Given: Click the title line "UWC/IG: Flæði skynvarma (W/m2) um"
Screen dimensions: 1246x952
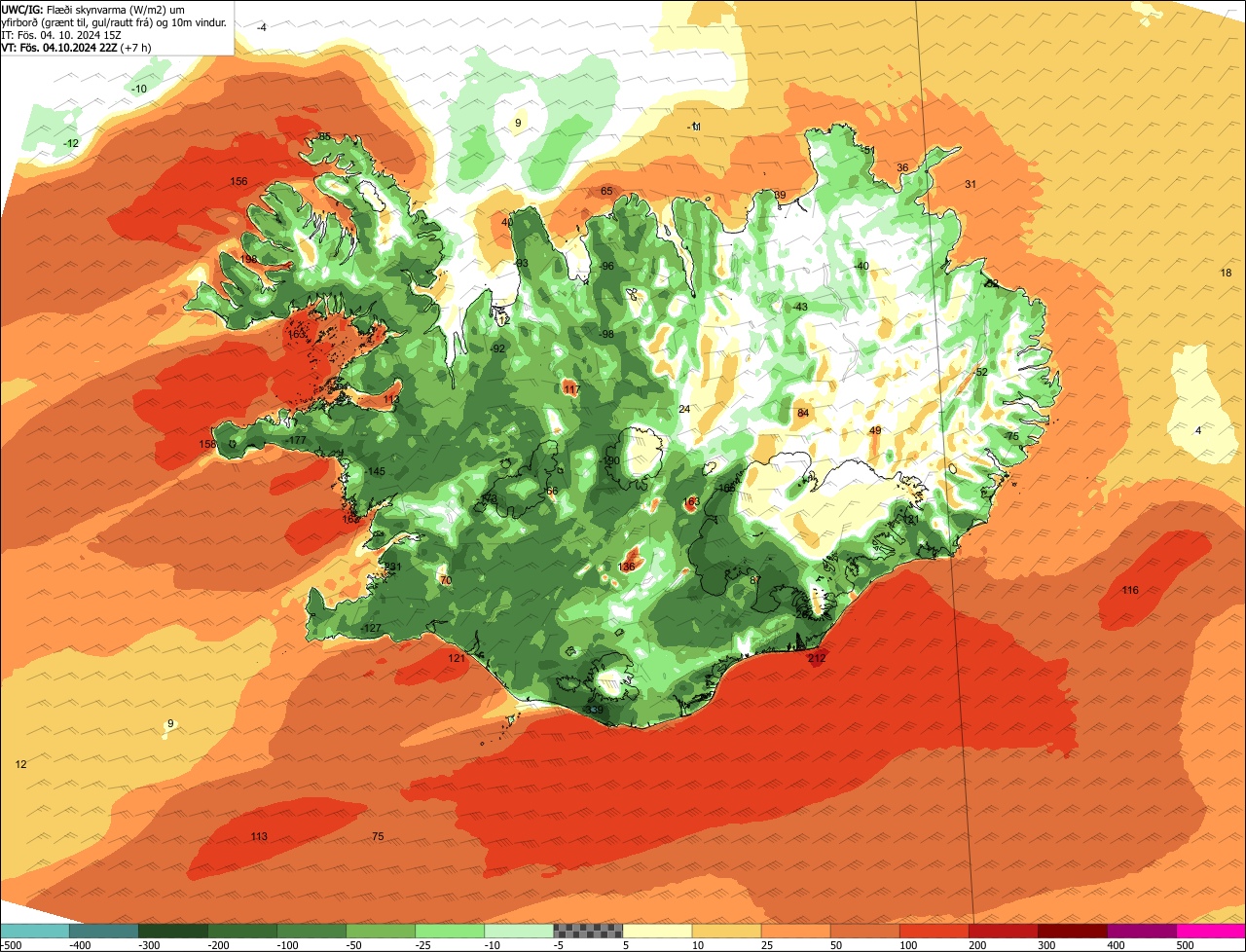Looking at the screenshot, I should 93,9.
